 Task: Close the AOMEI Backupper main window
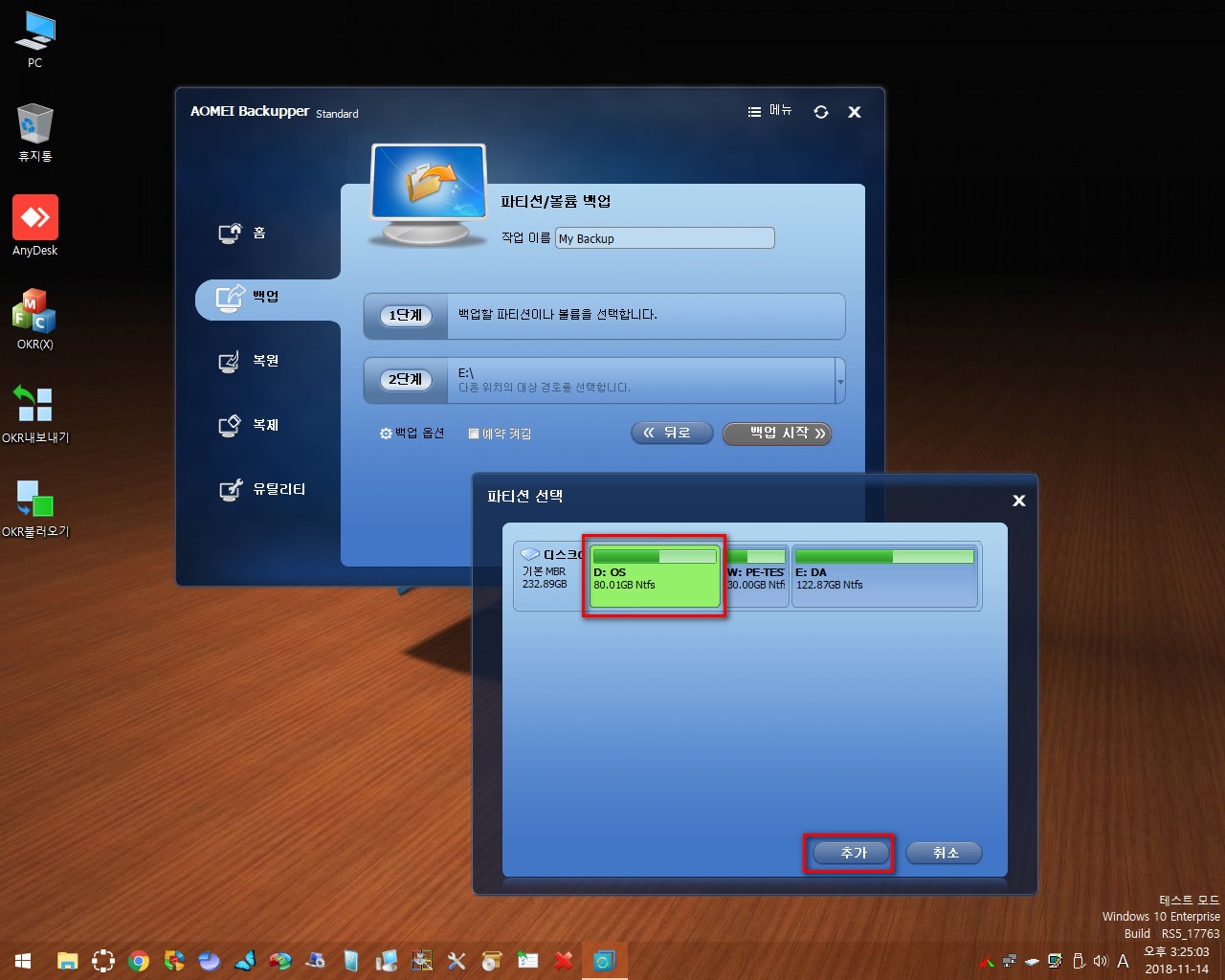click(855, 112)
